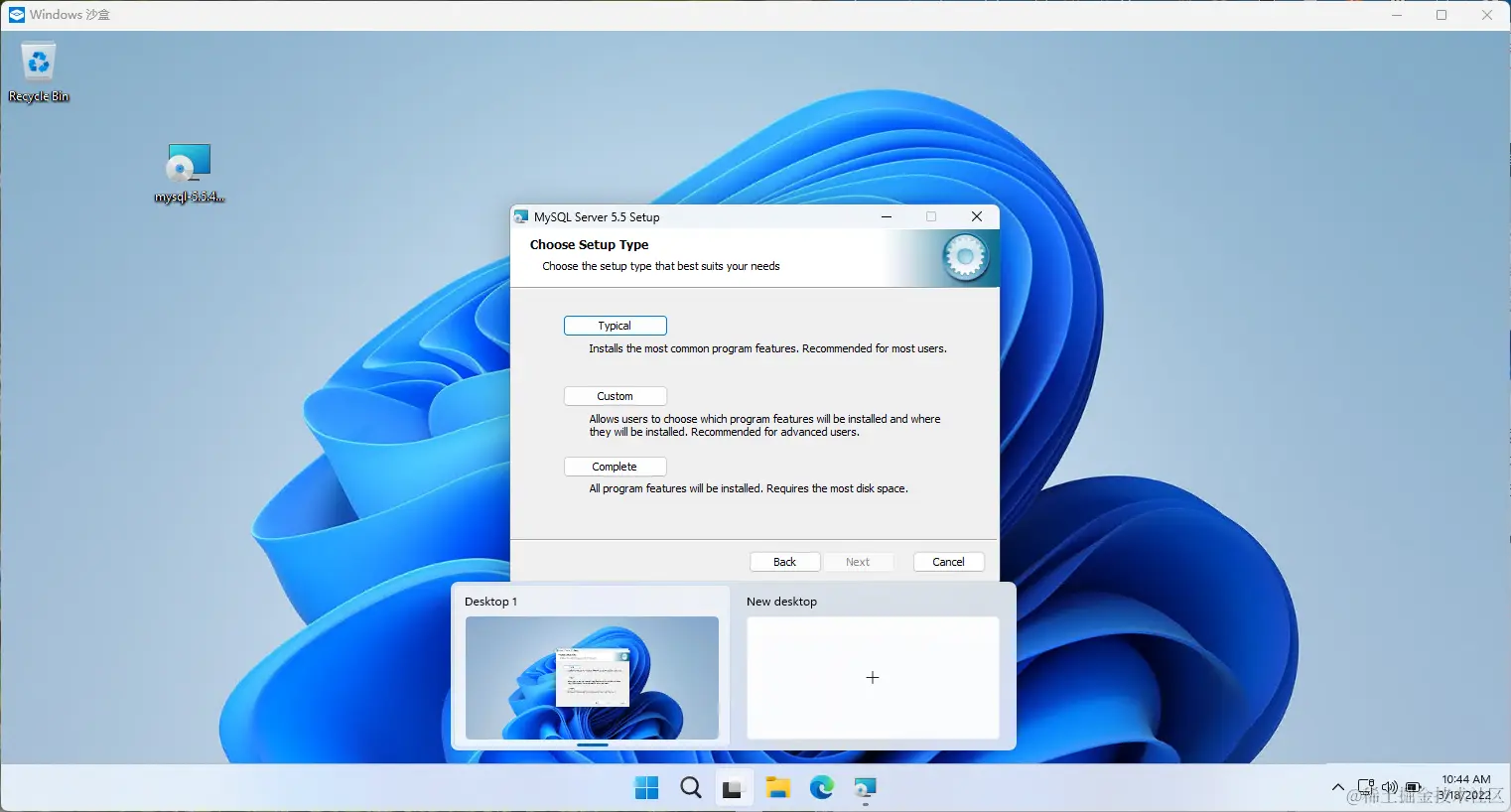This screenshot has height=812, width=1511.
Task: Click the MySQL installer taskbar icon
Action: point(866,788)
